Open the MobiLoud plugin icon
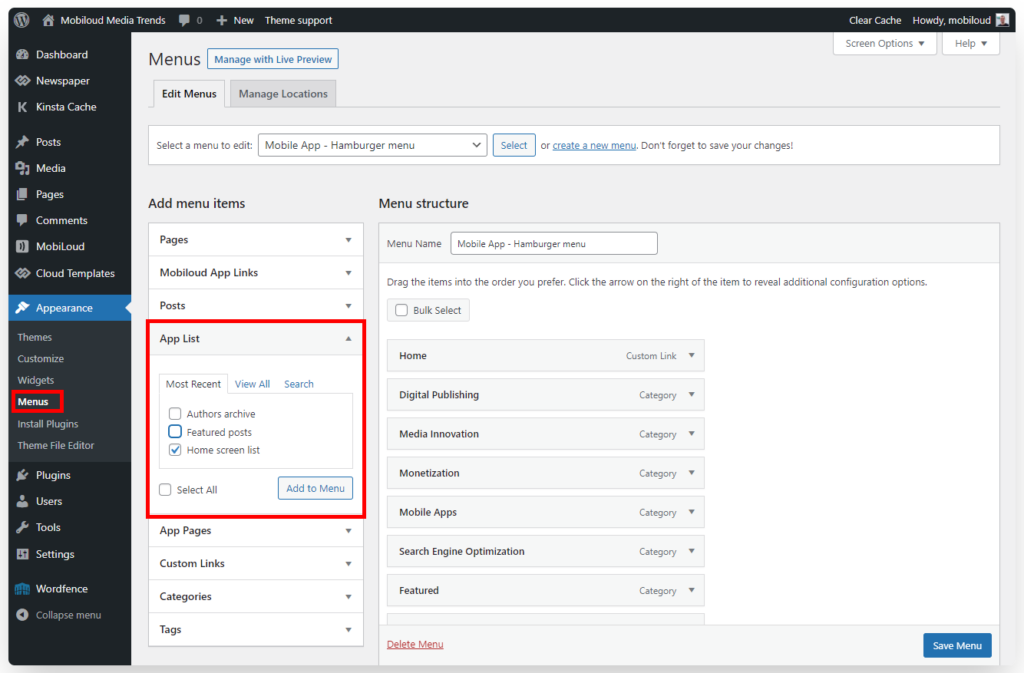1024x673 pixels. pos(23,246)
